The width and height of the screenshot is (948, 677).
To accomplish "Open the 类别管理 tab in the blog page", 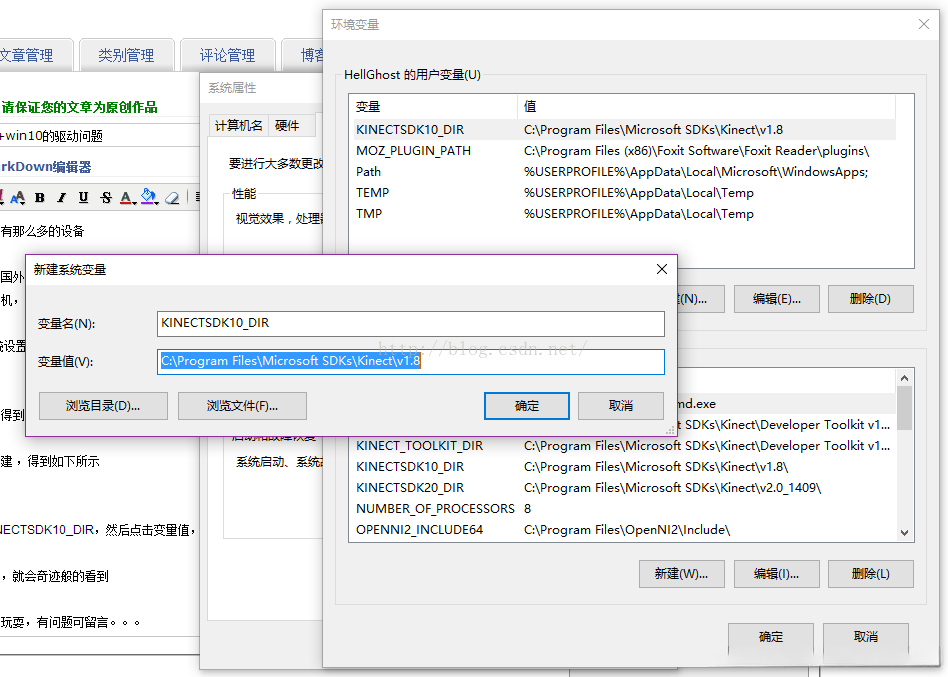I will pos(126,56).
